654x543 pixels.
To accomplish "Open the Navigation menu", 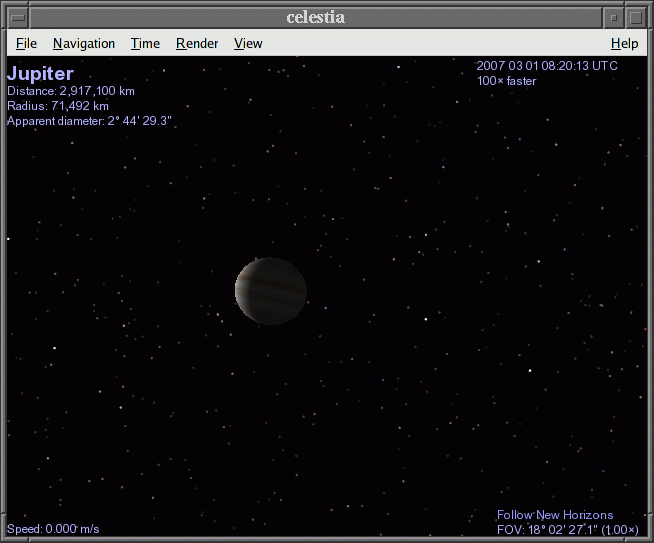I will coord(84,43).
